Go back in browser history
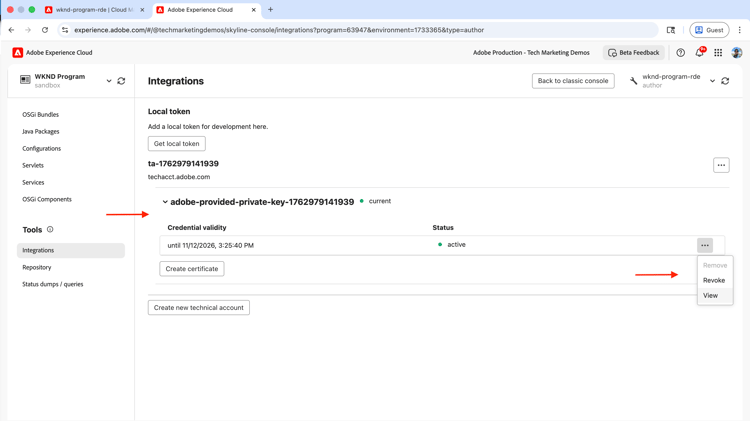Viewport: 750px width, 421px height. coord(11,30)
